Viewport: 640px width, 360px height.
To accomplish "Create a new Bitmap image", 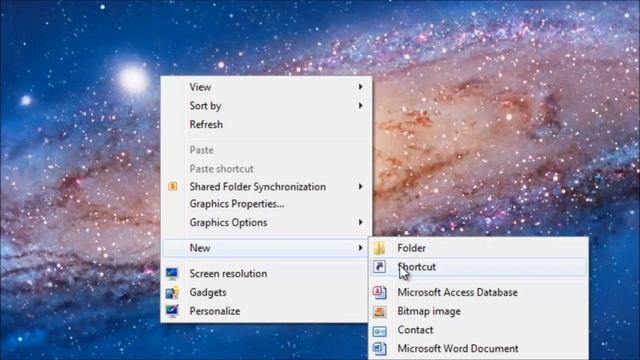I will [x=478, y=311].
